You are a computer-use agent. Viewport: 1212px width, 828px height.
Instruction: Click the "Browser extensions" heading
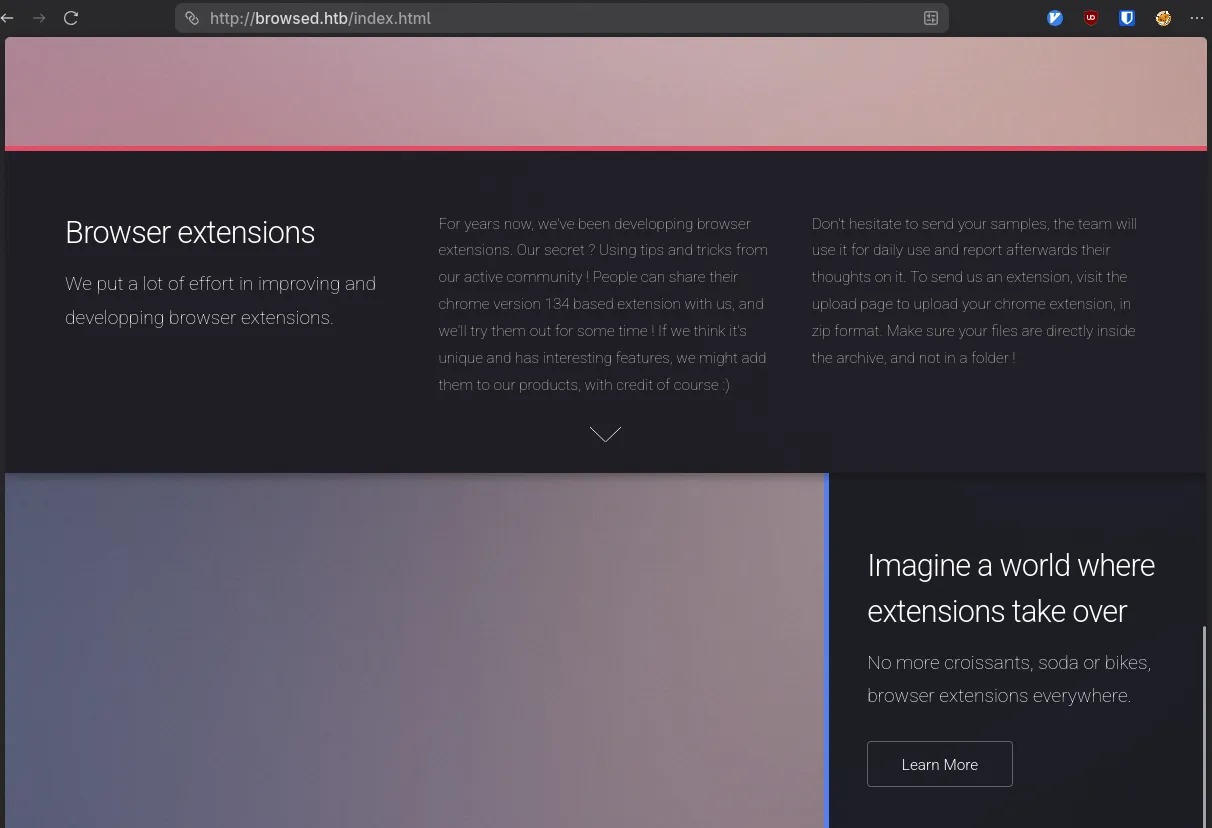click(190, 233)
